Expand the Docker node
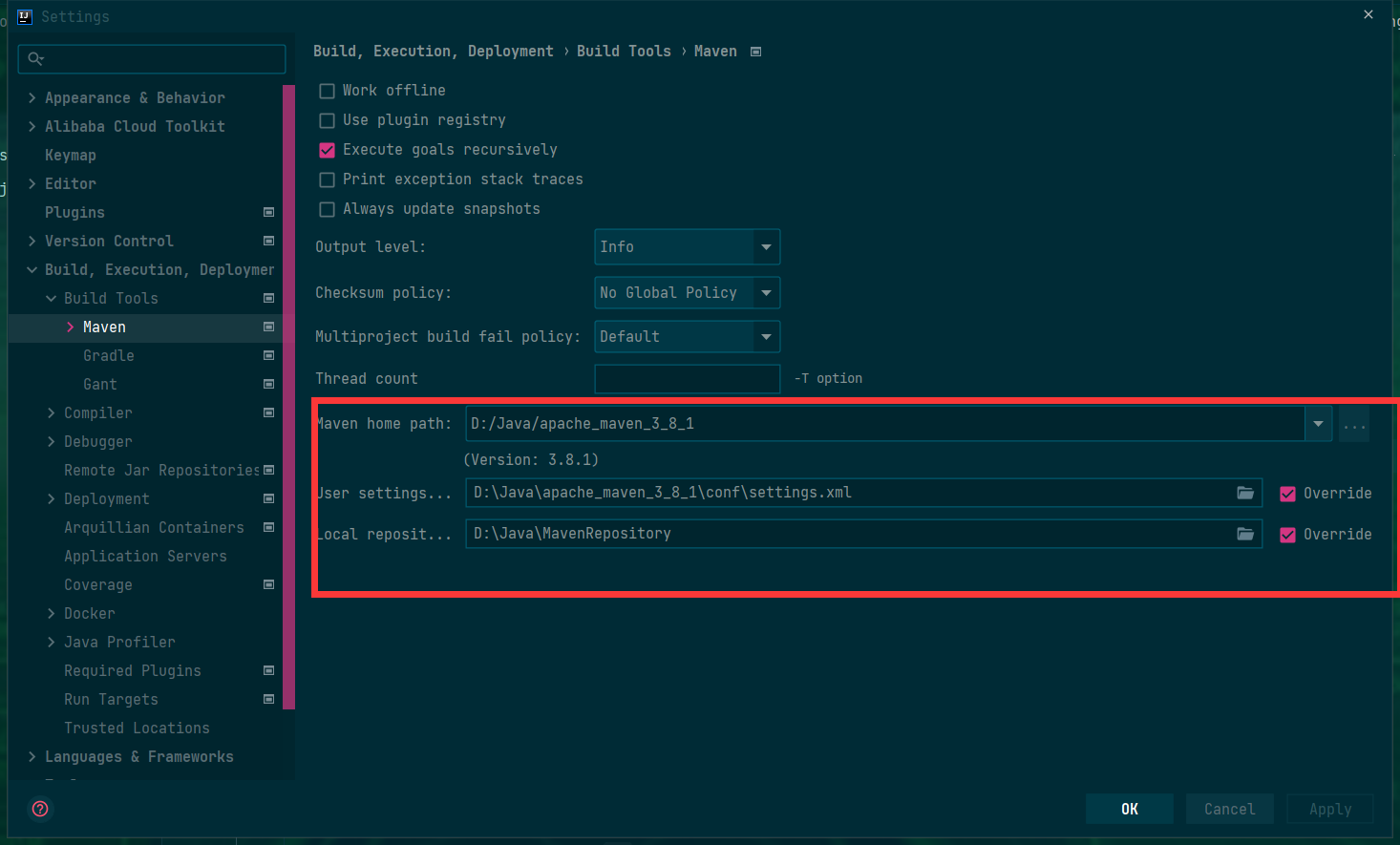This screenshot has height=845, width=1400. pos(52,613)
